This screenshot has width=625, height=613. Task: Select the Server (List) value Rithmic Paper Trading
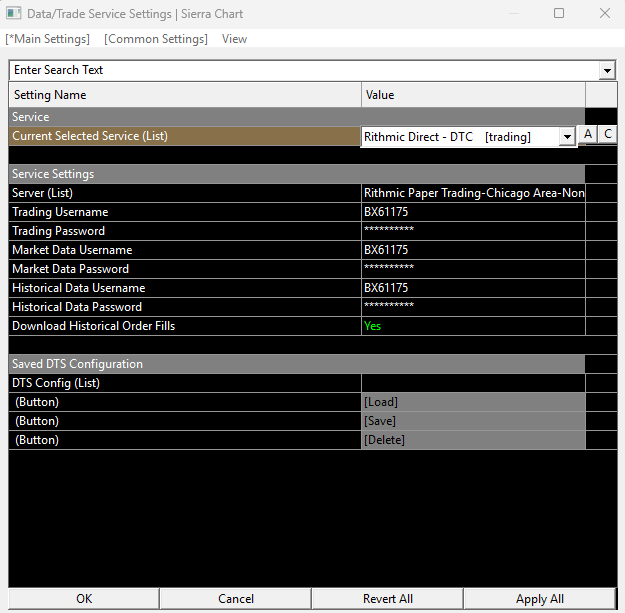473,193
